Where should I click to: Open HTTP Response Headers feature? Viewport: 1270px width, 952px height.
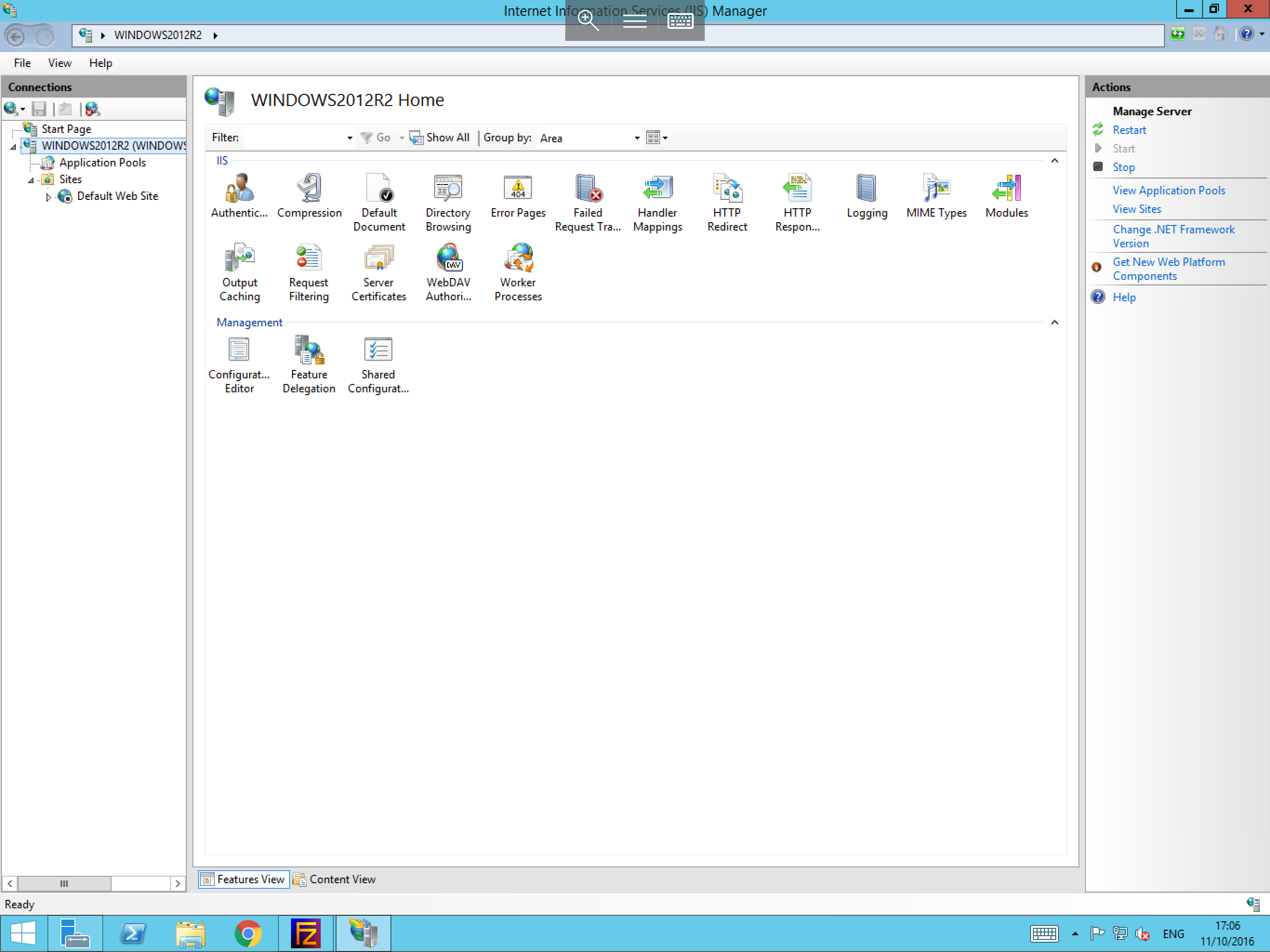coord(797,203)
